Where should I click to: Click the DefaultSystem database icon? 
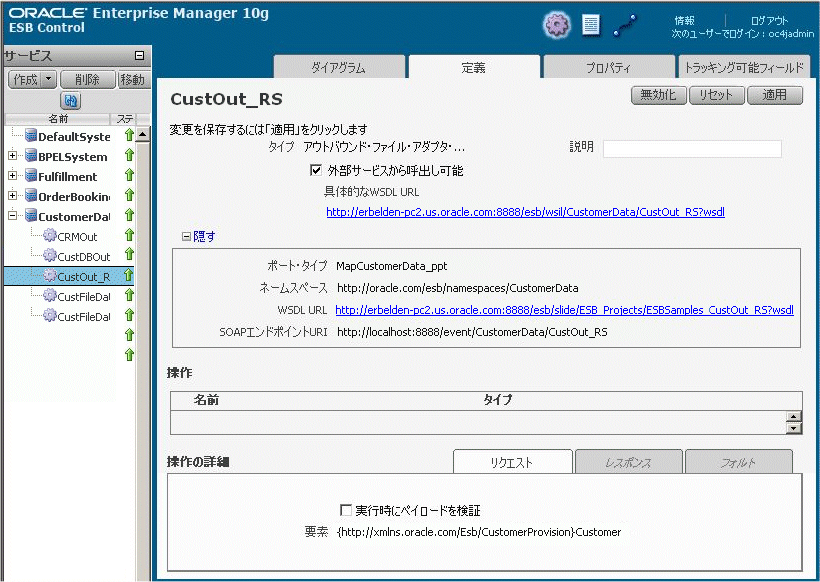31,135
